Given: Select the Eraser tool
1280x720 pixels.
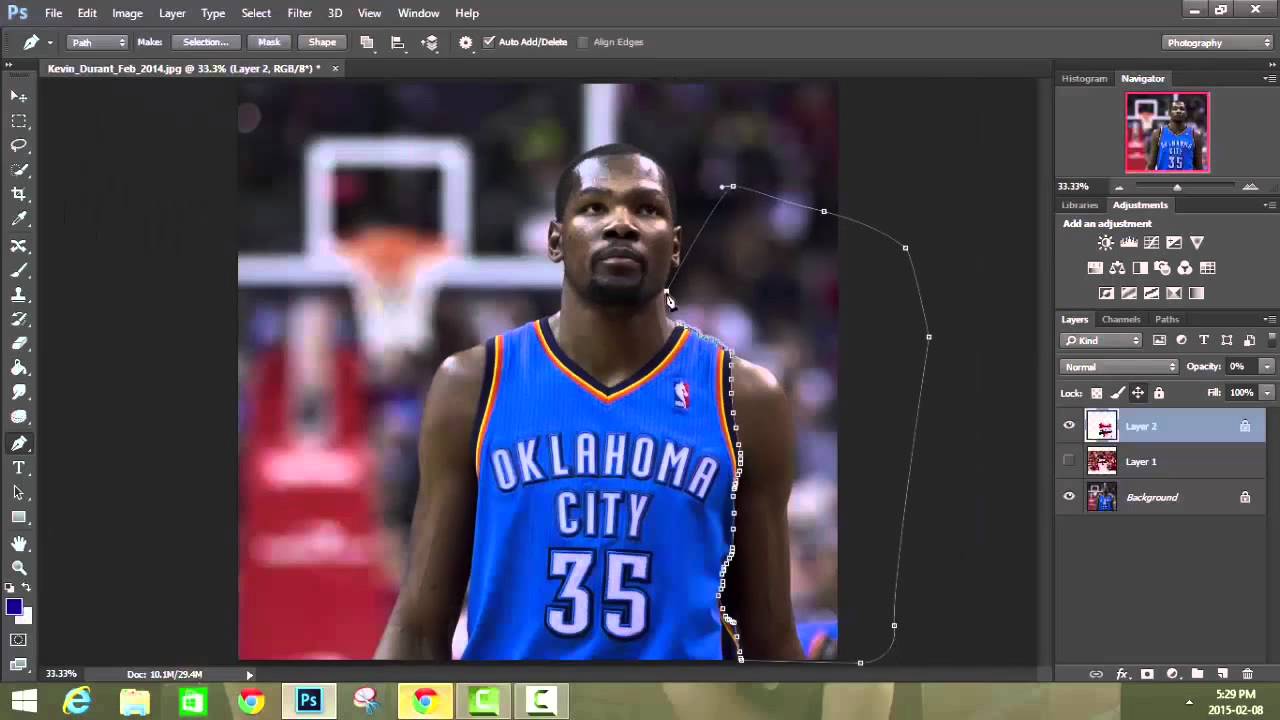Looking at the screenshot, I should [19, 344].
